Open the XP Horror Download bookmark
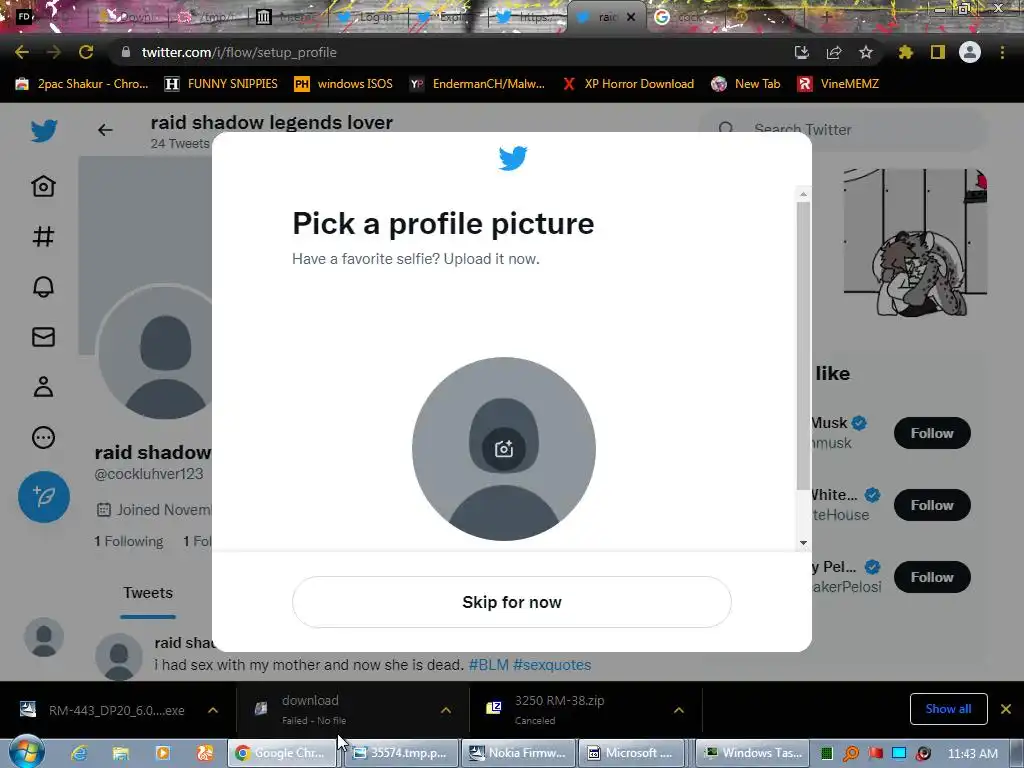The height and width of the screenshot is (768, 1024). coord(628,84)
